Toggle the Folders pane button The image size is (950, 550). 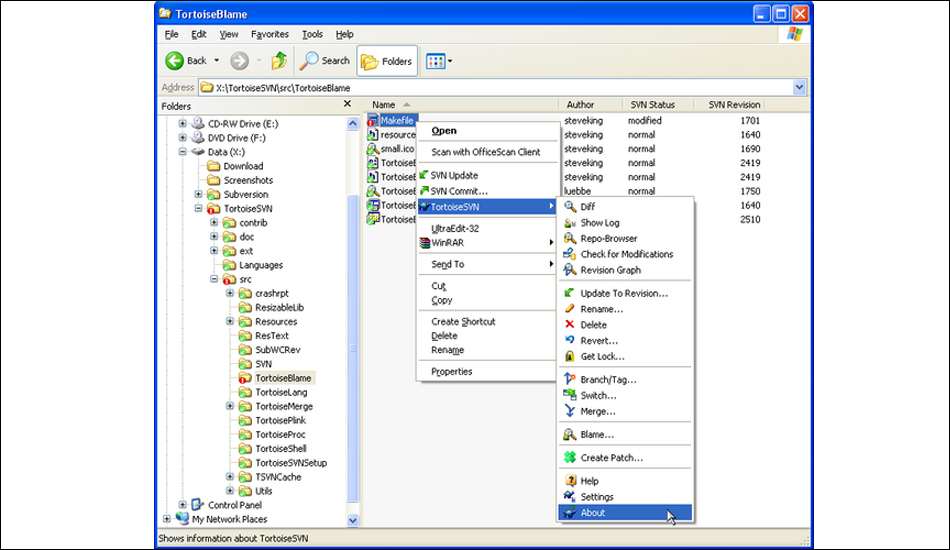(x=387, y=61)
